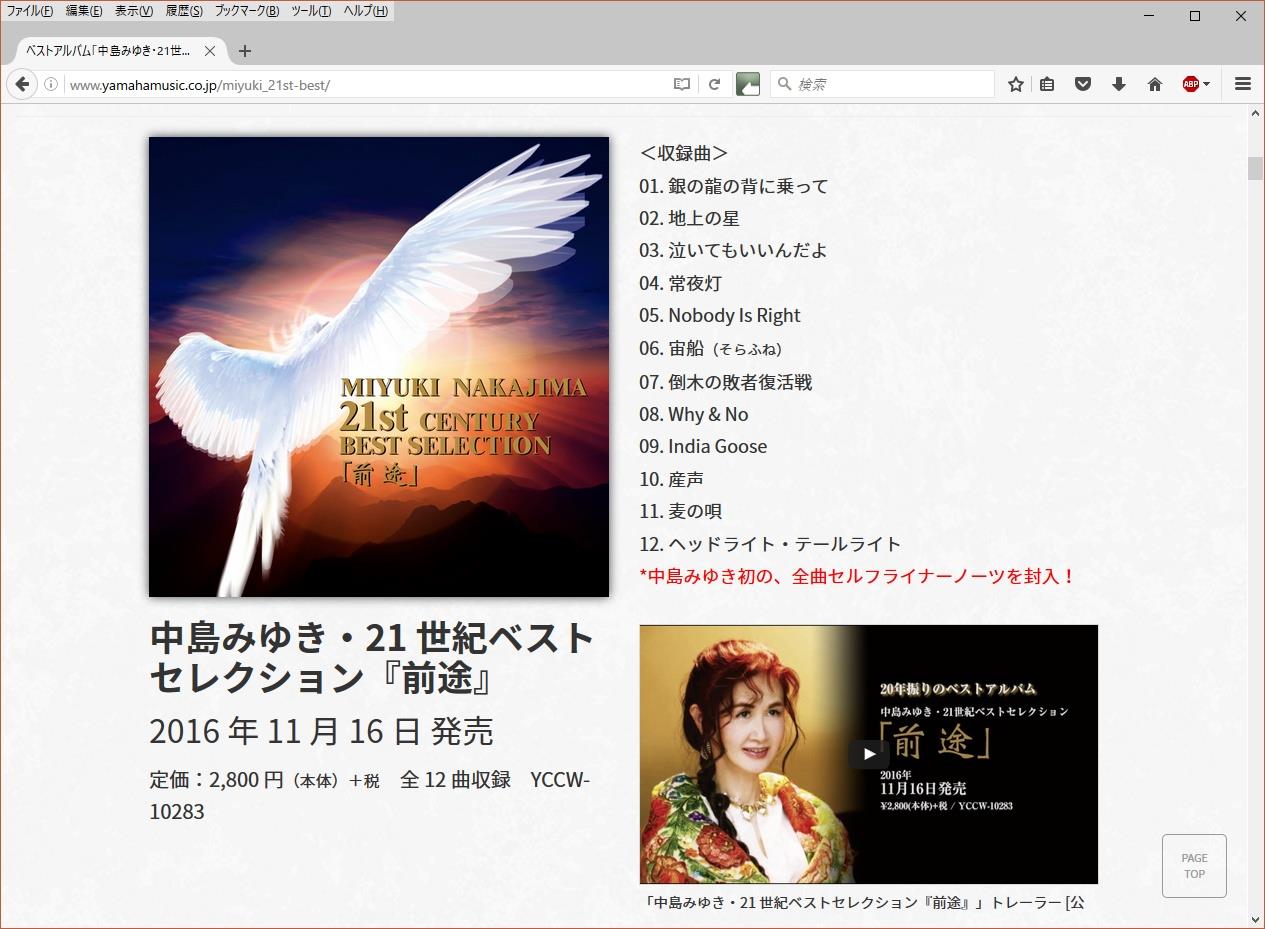Show bookmarks list icon

point(1047,85)
